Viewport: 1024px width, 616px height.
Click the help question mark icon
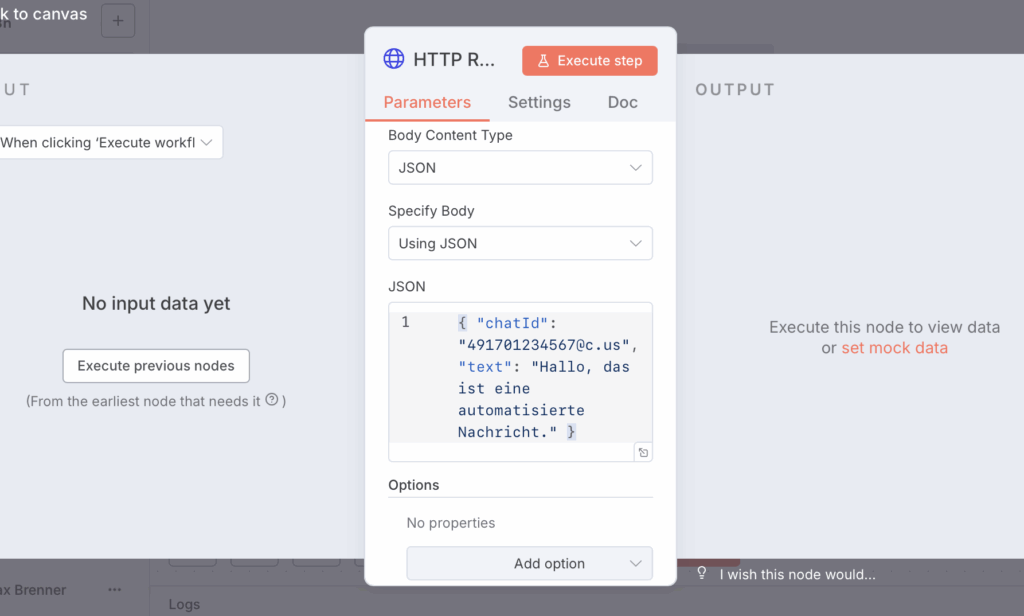(x=271, y=400)
